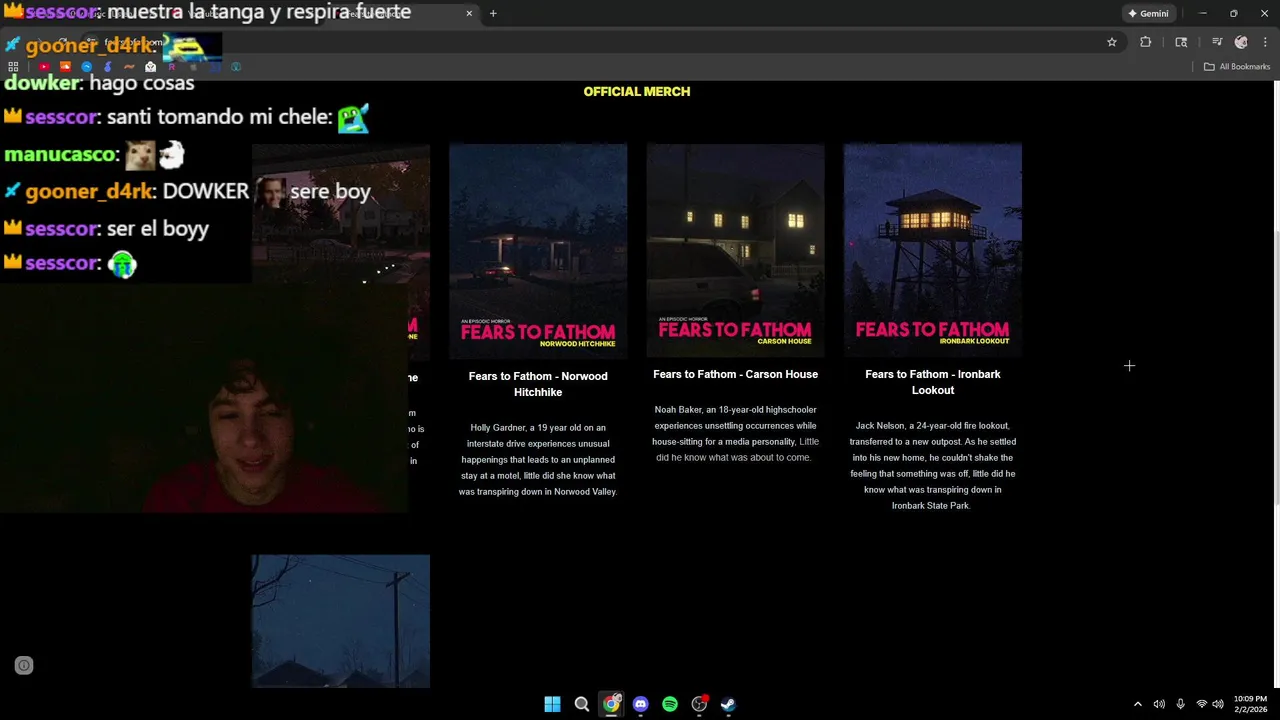
Task: Open the Chrome profile avatar
Action: (1241, 42)
